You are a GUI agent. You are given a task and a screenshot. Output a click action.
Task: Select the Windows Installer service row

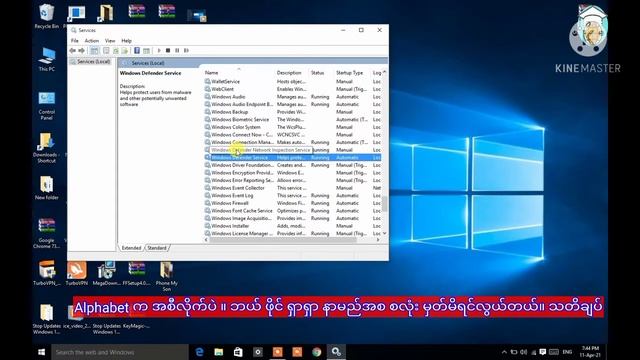tap(292, 226)
